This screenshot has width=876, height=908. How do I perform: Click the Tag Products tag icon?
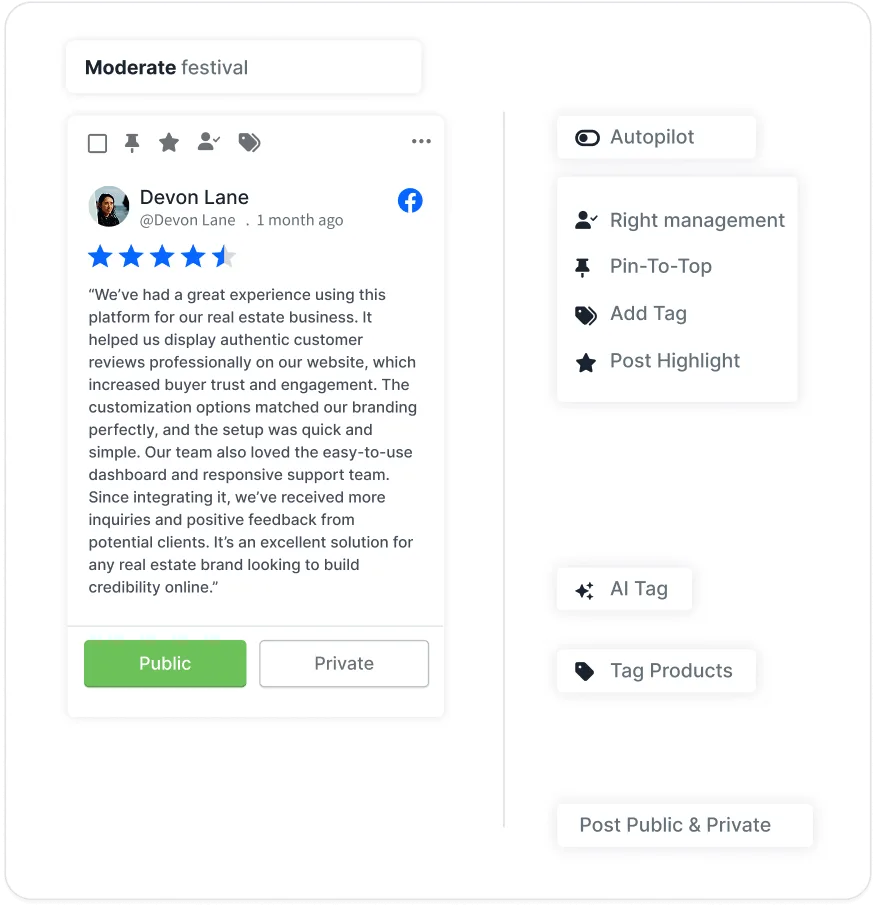click(584, 671)
